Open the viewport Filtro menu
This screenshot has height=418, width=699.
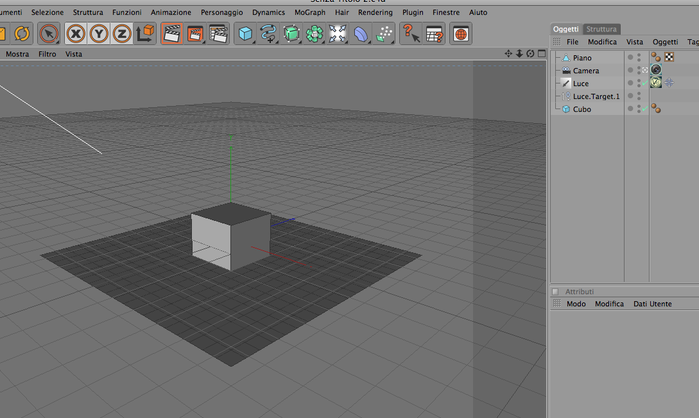(x=47, y=54)
